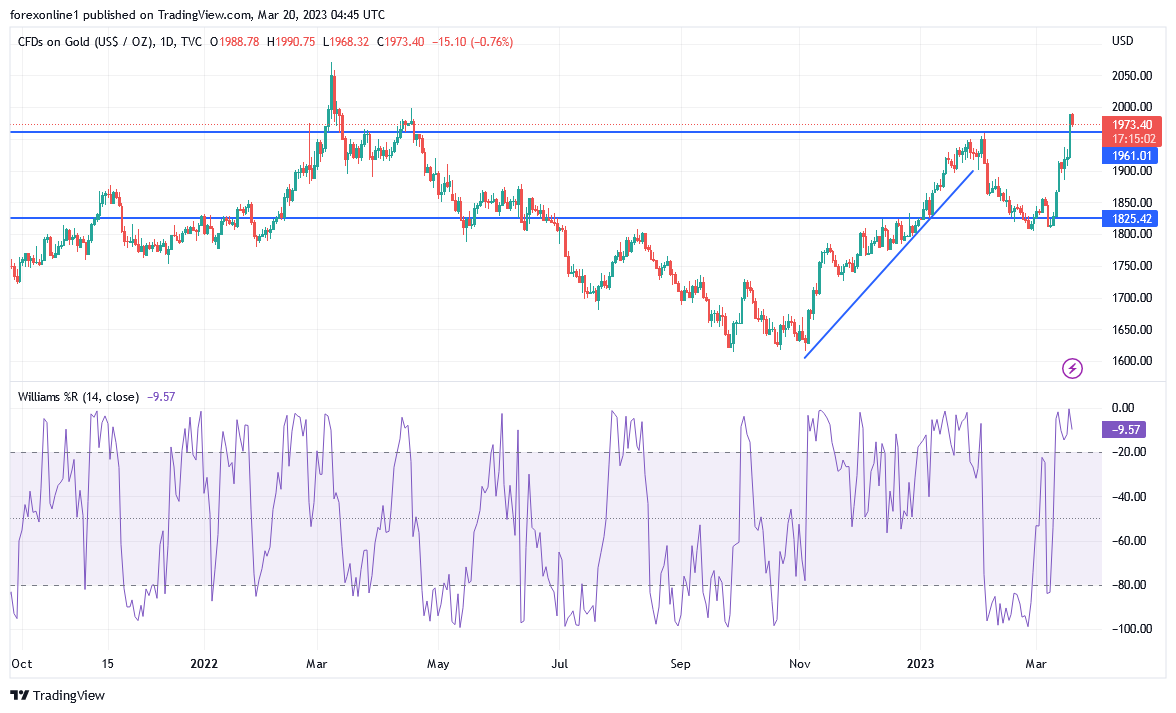Click the 1D interval label in chart header
The image size is (1176, 713).
(167, 42)
